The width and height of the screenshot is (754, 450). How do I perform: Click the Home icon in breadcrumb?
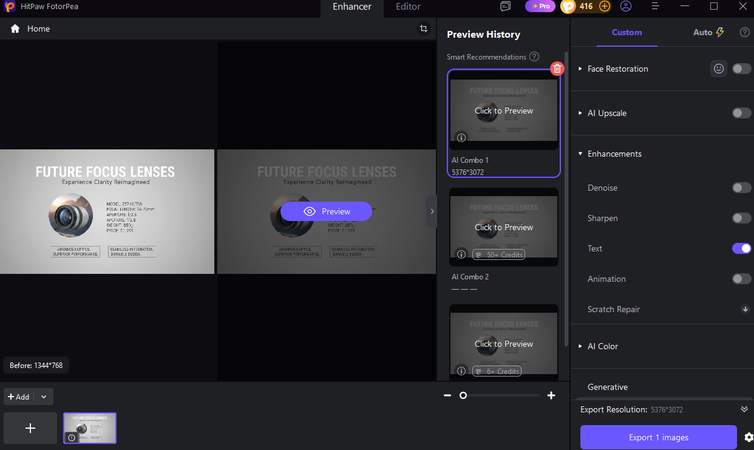15,29
